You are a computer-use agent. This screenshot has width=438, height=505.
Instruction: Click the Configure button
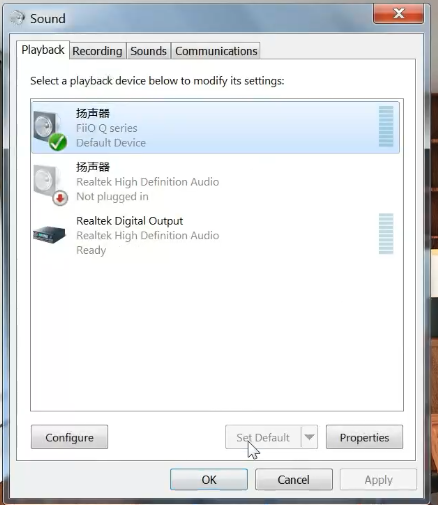[x=69, y=437]
